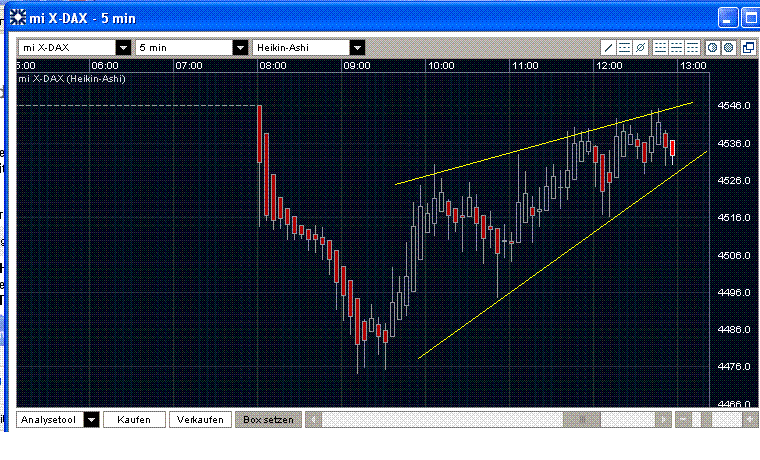
Task: Click the 4546.0 price axis label
Action: [734, 106]
